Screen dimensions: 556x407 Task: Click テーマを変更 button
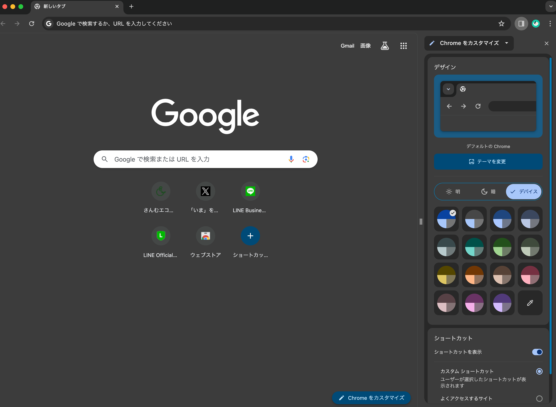[488, 162]
